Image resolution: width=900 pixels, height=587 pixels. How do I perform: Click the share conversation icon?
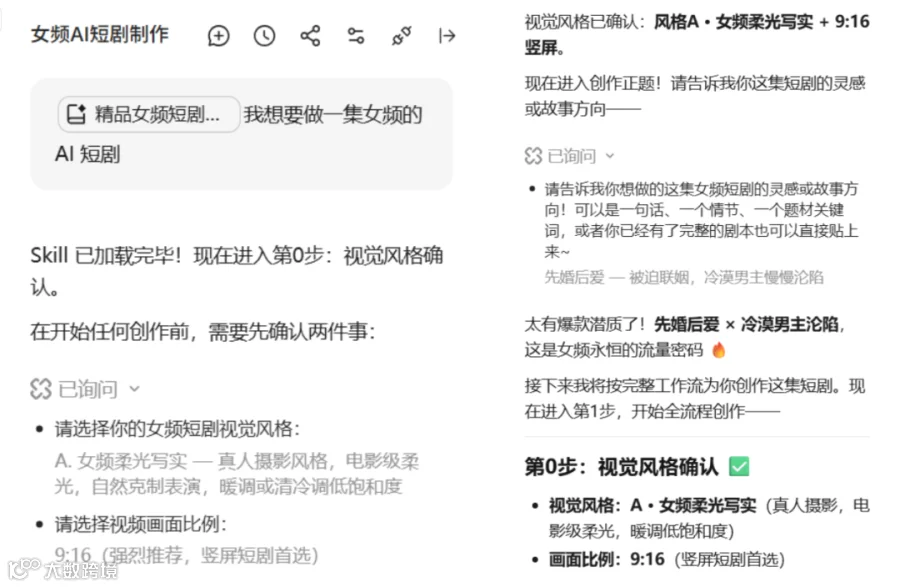point(310,36)
